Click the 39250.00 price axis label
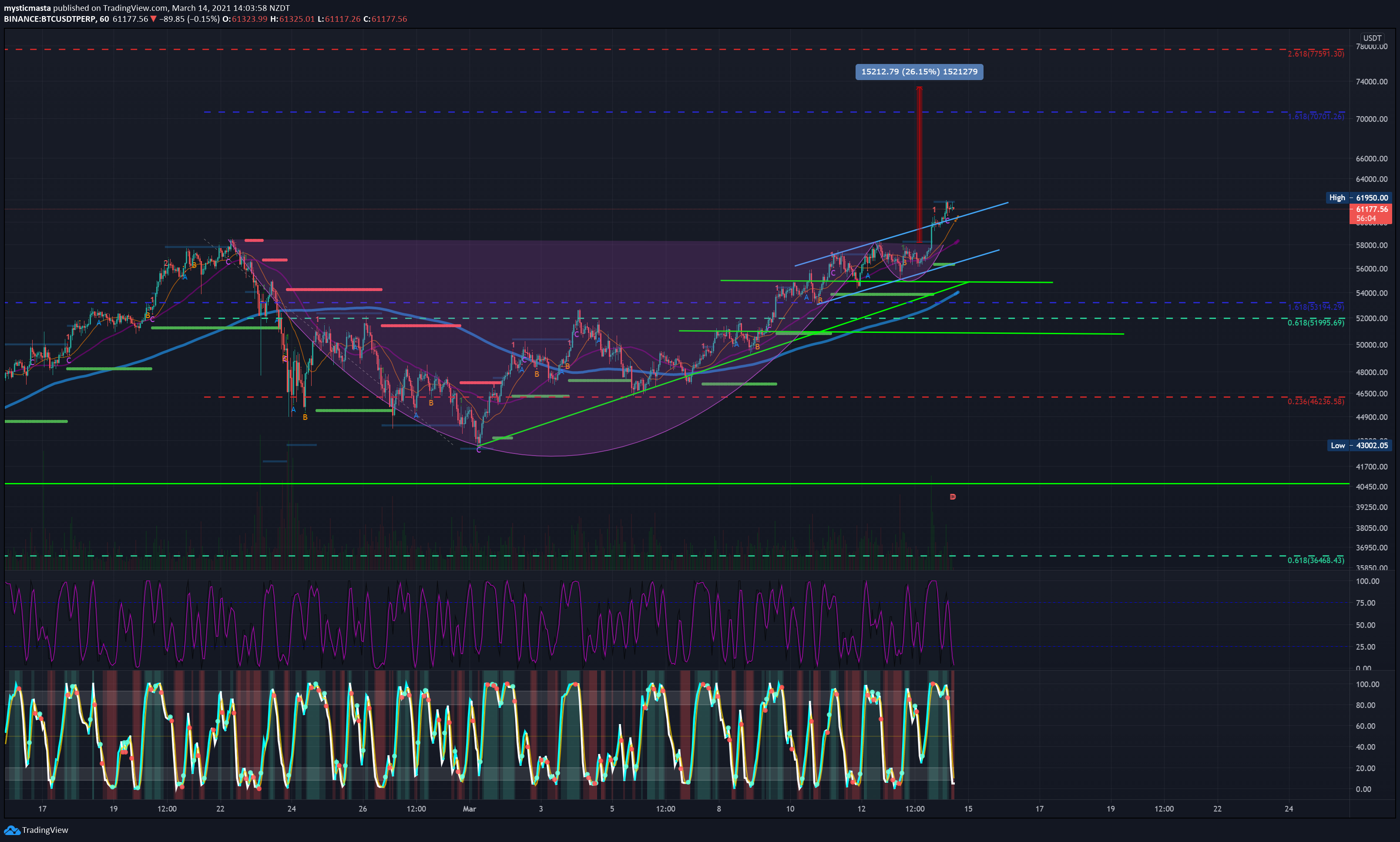Screen dimensions: 1400x842 (x=1372, y=507)
